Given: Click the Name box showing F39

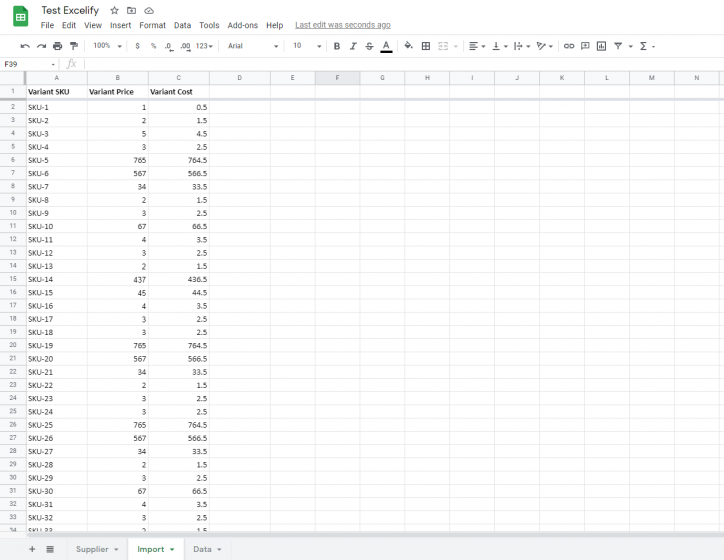Looking at the screenshot, I should pyautogui.click(x=29, y=64).
